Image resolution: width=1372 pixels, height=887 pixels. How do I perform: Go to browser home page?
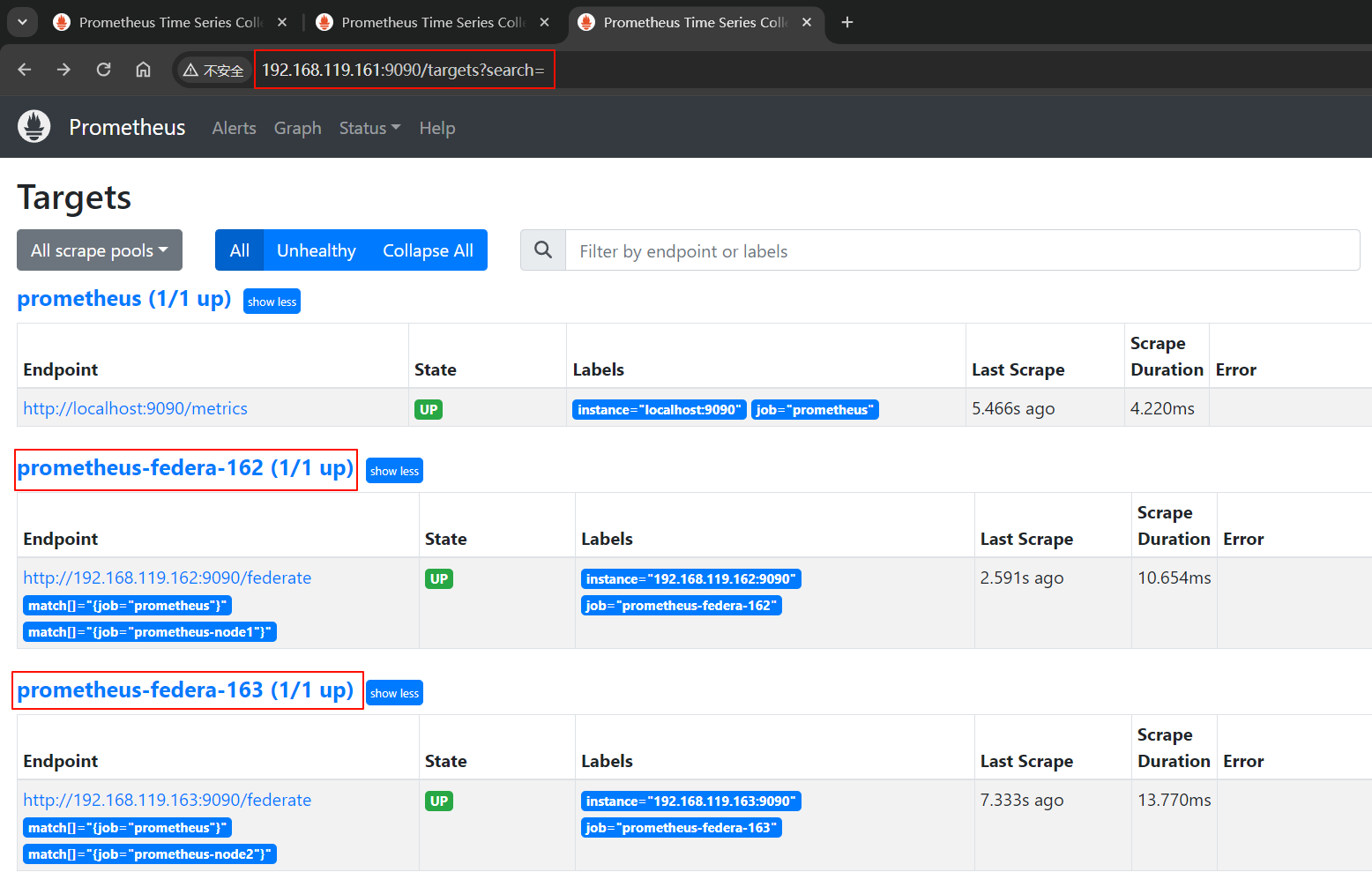143,70
